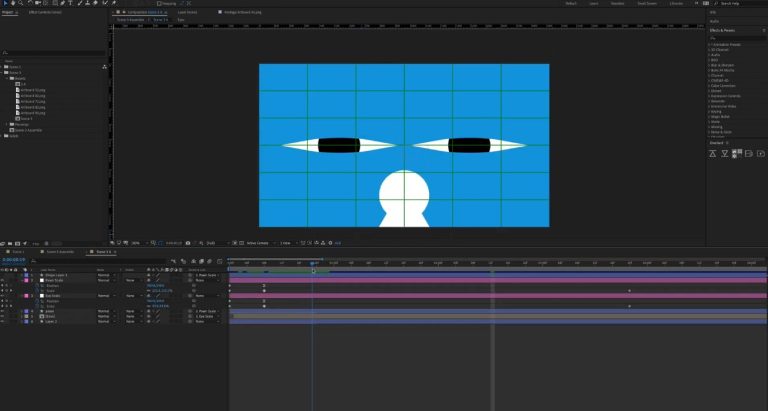Toggle visibility of the jaaws layer
This screenshot has width=768, height=411.
tap(2, 311)
